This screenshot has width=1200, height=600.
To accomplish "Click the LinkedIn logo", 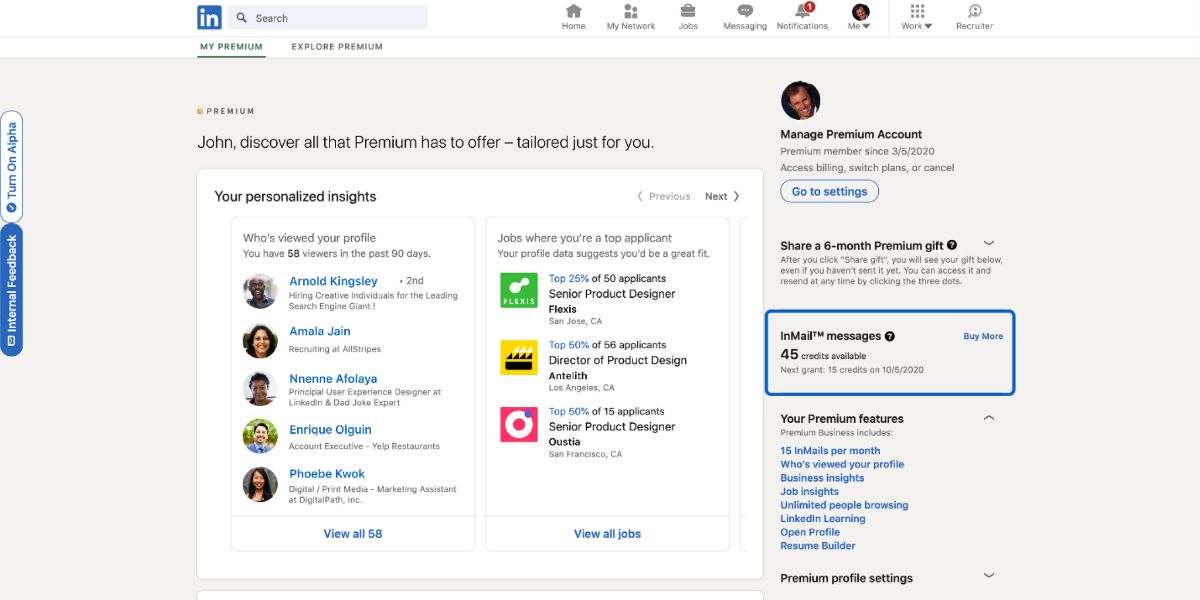I will click(209, 17).
